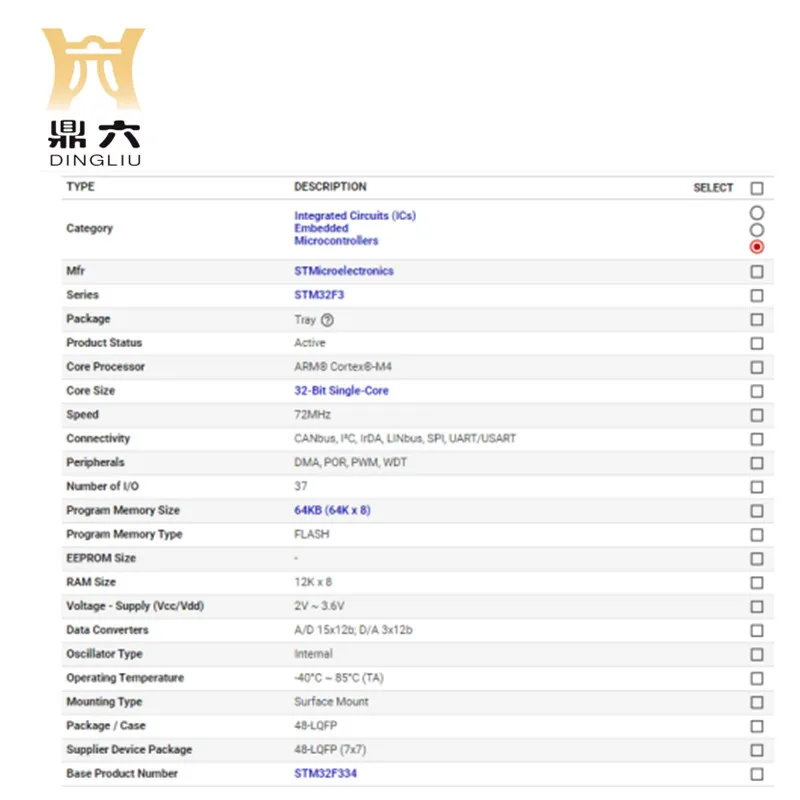Check the Core Processor row checkbox
The image size is (800, 800).
point(757,367)
